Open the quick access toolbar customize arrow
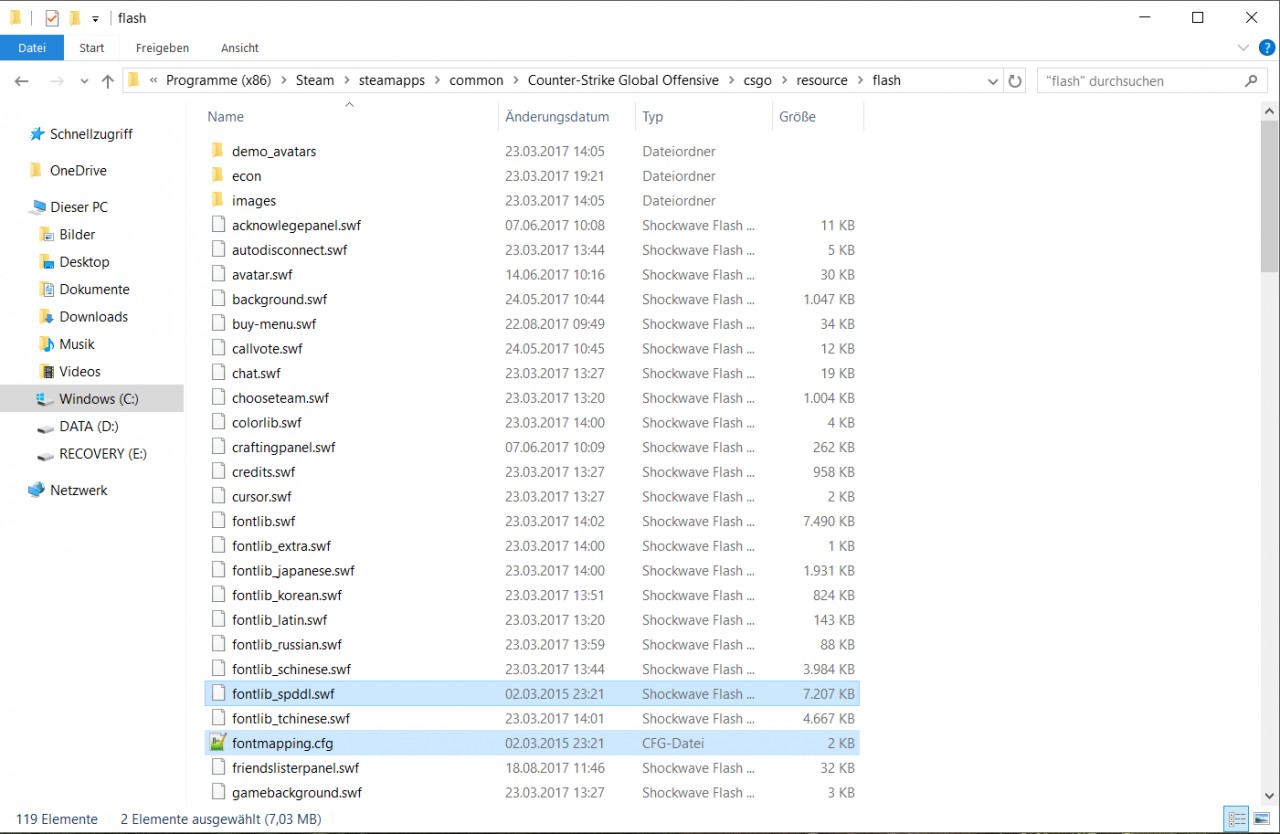Screen dimensions: 1280x834 95,19
